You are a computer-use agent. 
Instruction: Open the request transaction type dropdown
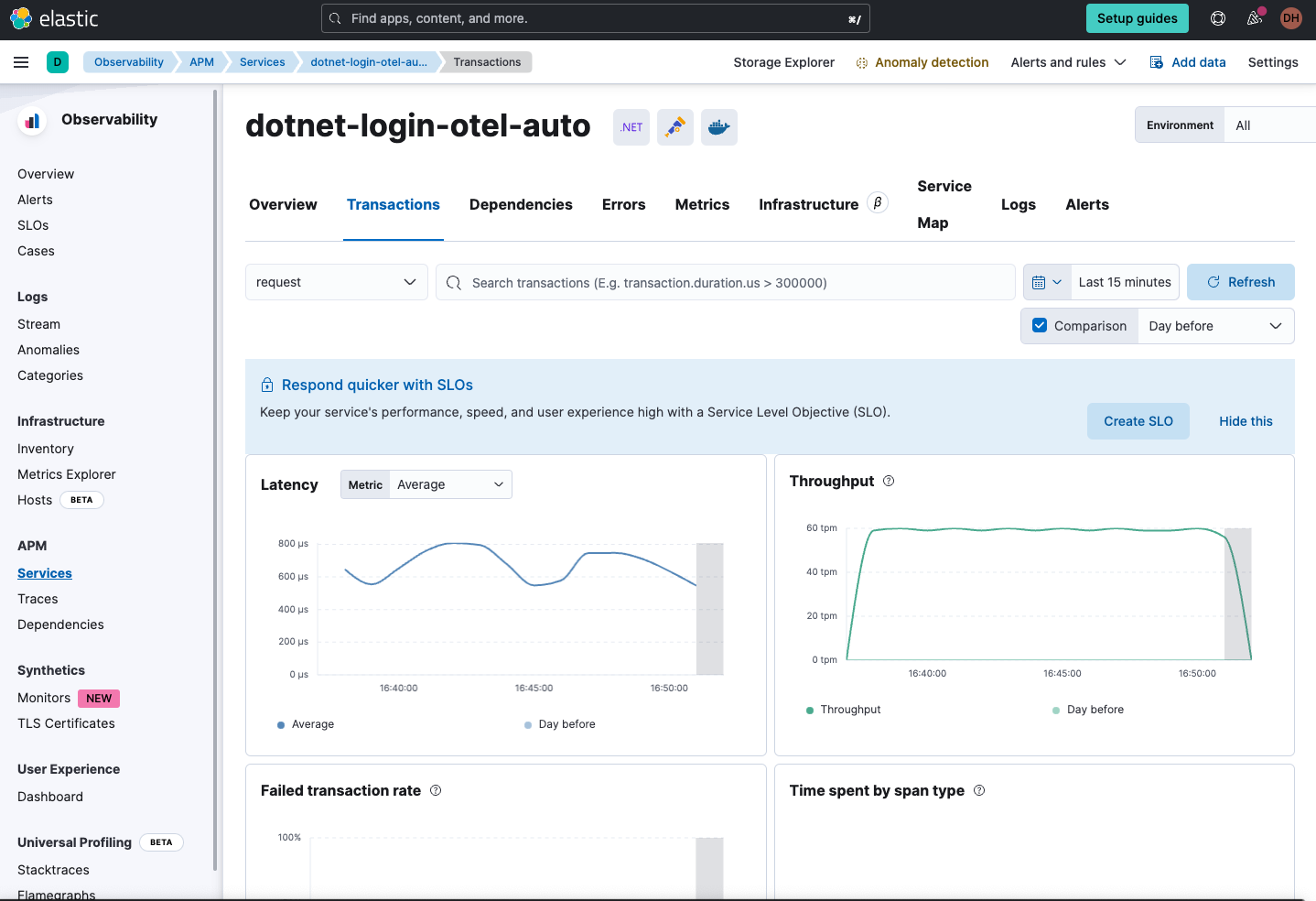(x=336, y=282)
